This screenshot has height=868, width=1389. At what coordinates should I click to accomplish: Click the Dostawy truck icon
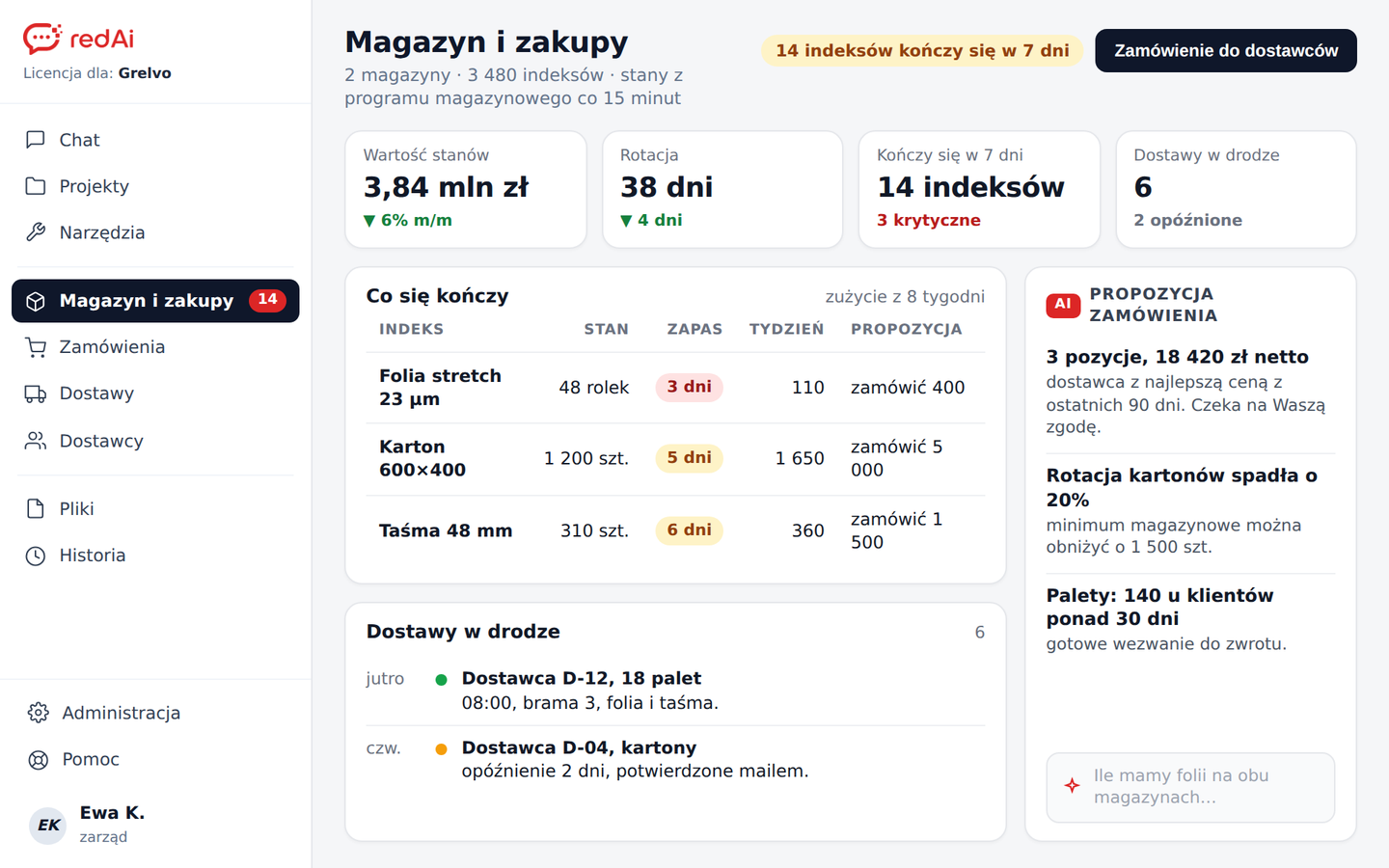click(36, 393)
